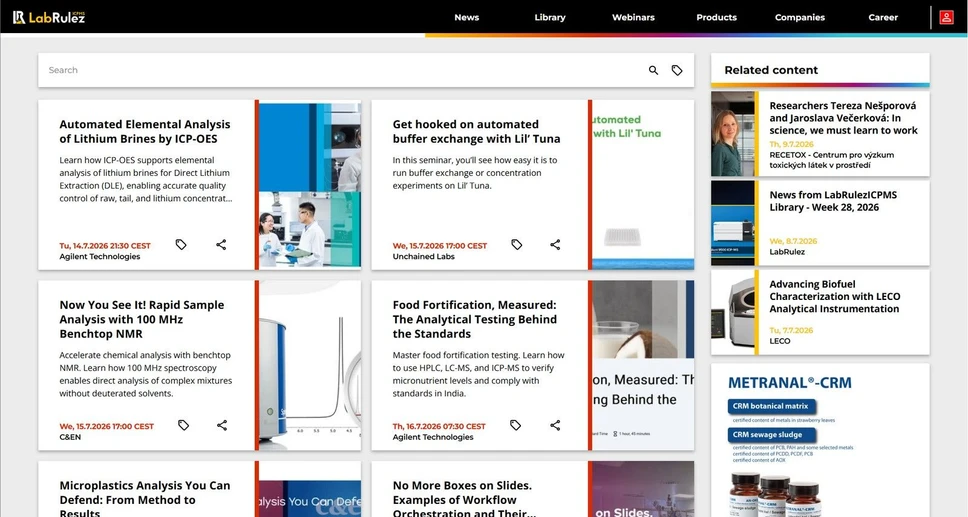Open the METRANAL-CRM advertisement banner
This screenshot has height=517, width=968.
(x=820, y=440)
